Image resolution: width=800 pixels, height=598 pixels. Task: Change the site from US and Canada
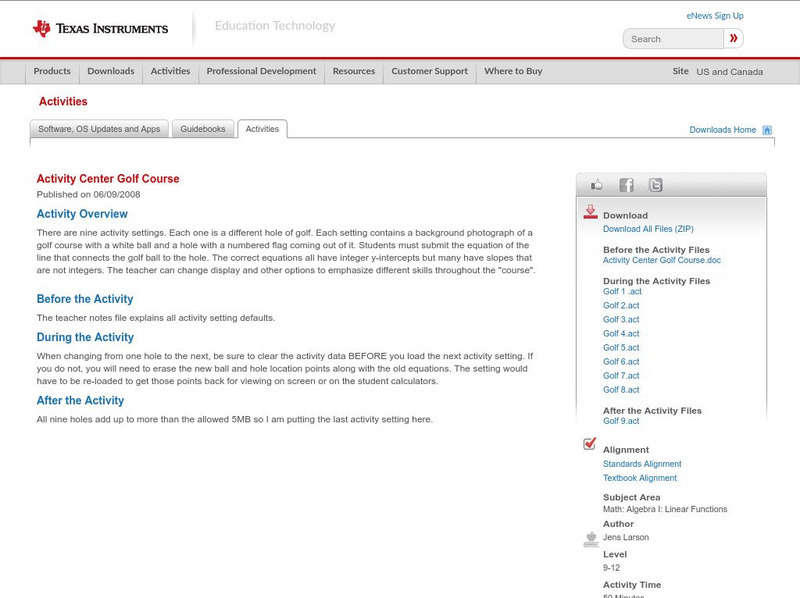[730, 72]
